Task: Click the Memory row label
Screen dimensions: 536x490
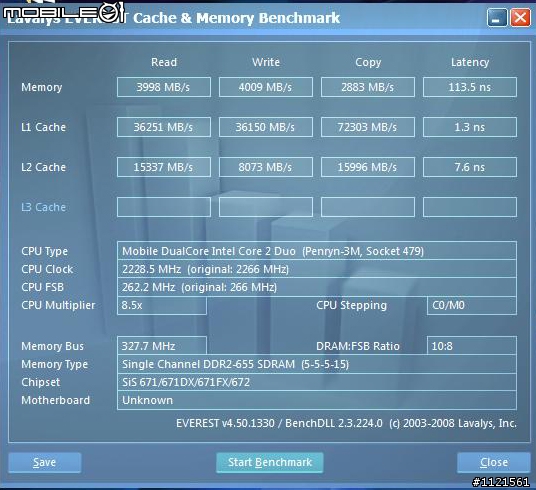Action: (x=42, y=87)
